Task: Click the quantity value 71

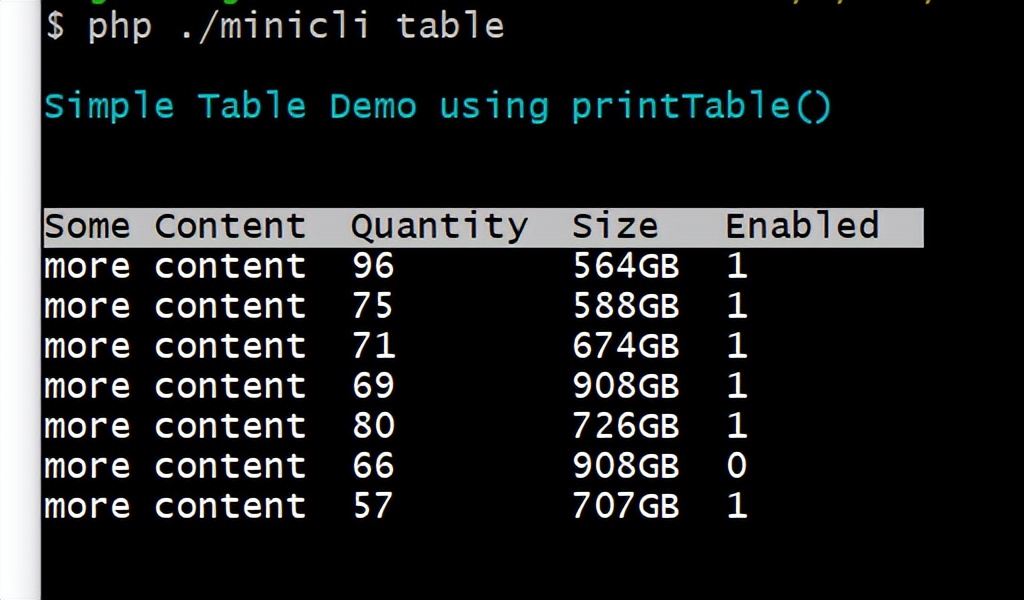Action: tap(374, 346)
